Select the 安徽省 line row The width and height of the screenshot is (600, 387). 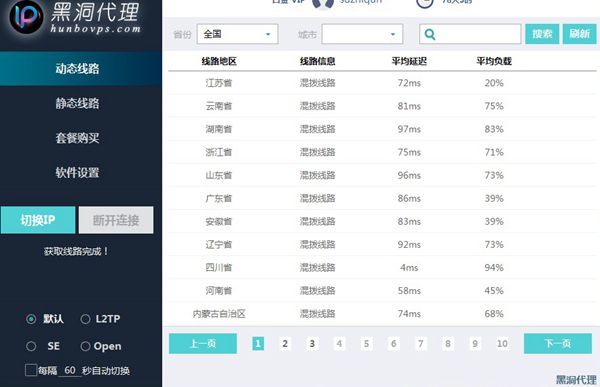tap(382, 221)
